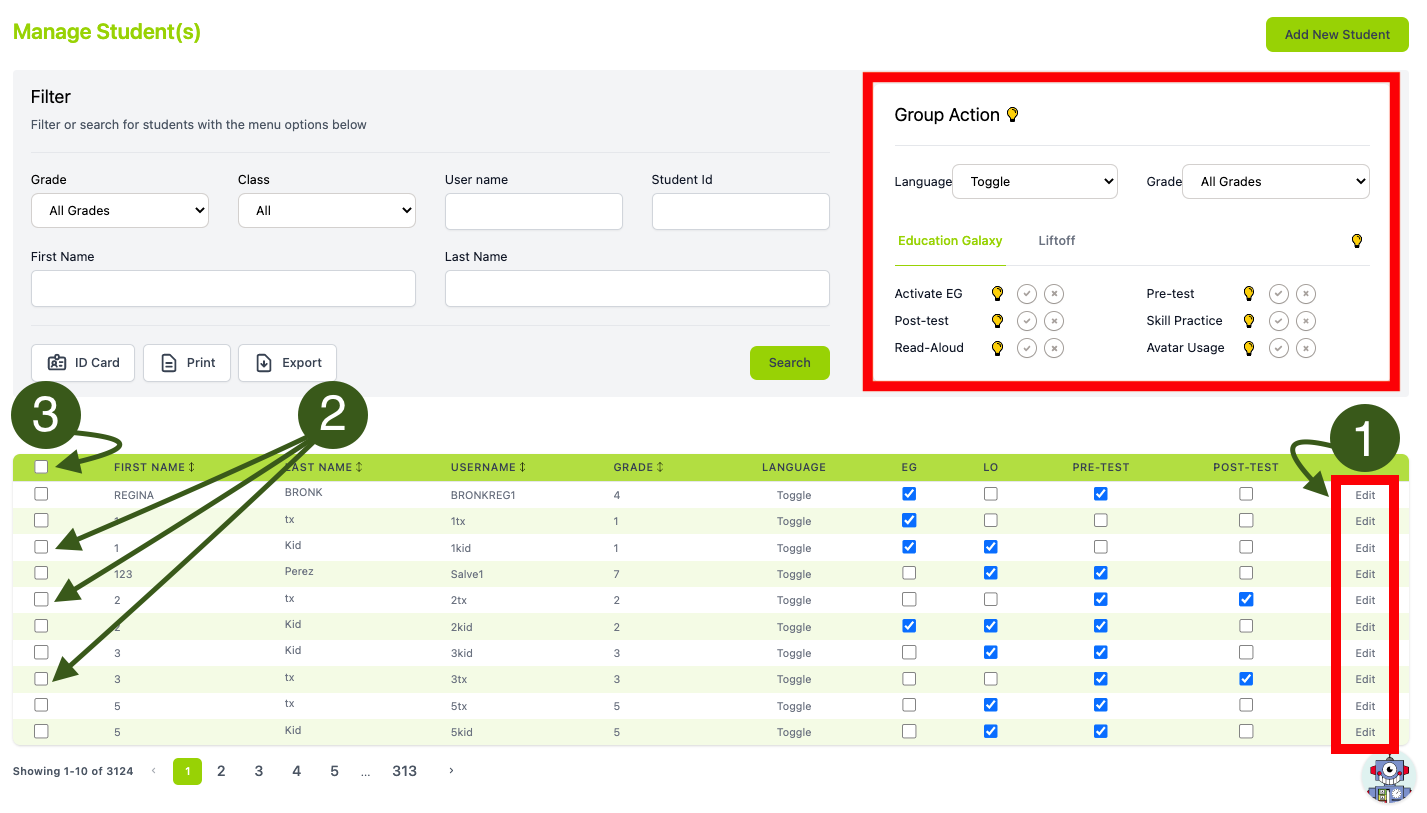The width and height of the screenshot is (1427, 813).
Task: Go to page 3 of students
Action: [x=259, y=771]
